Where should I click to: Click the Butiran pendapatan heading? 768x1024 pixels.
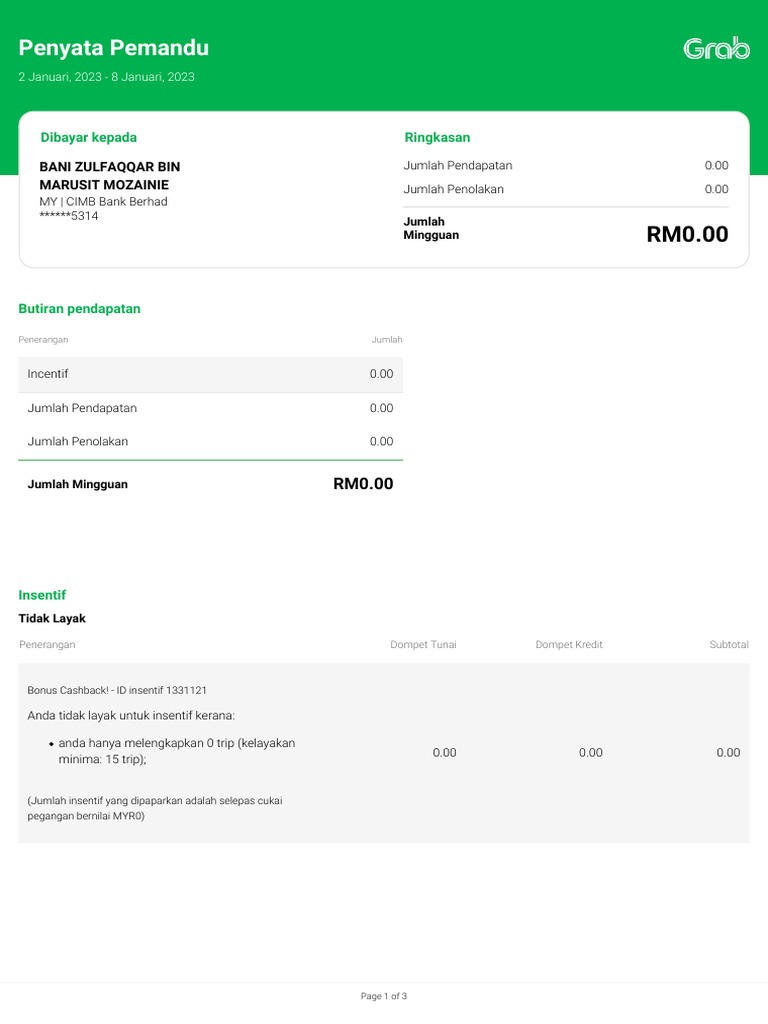click(x=79, y=309)
